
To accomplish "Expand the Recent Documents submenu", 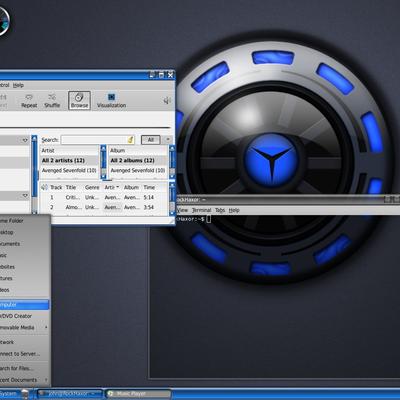I will (25, 380).
